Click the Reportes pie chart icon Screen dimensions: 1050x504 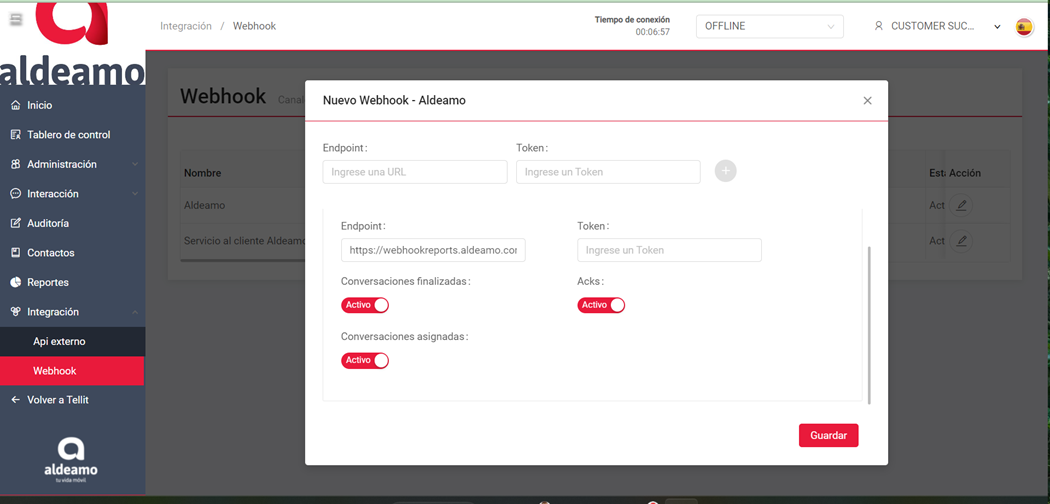[16, 282]
